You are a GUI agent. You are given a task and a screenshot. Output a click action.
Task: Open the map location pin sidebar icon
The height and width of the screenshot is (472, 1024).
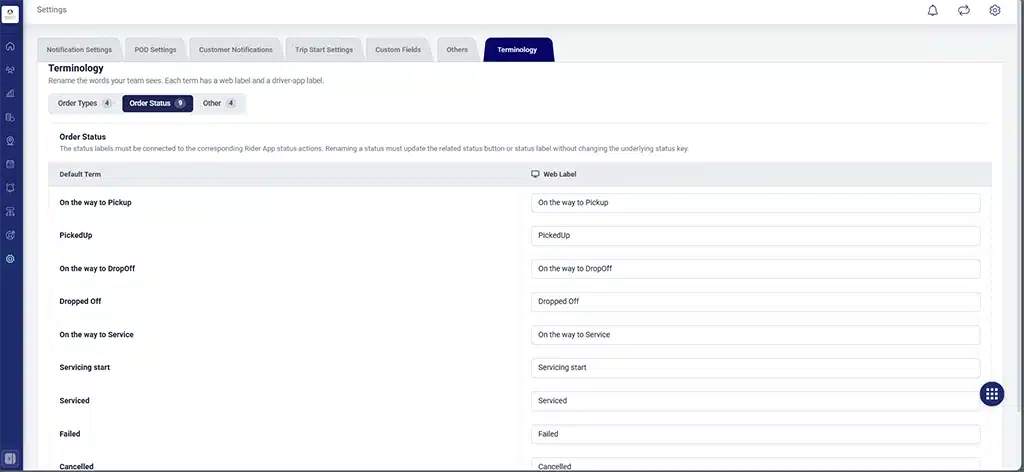click(10, 141)
